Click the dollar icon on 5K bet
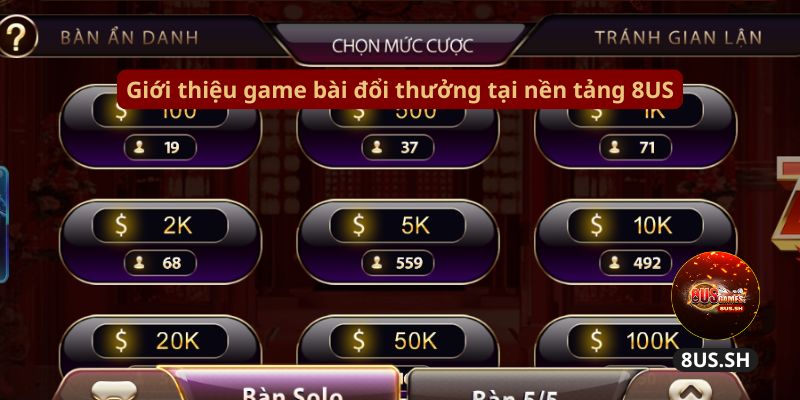800x400 pixels. (359, 225)
